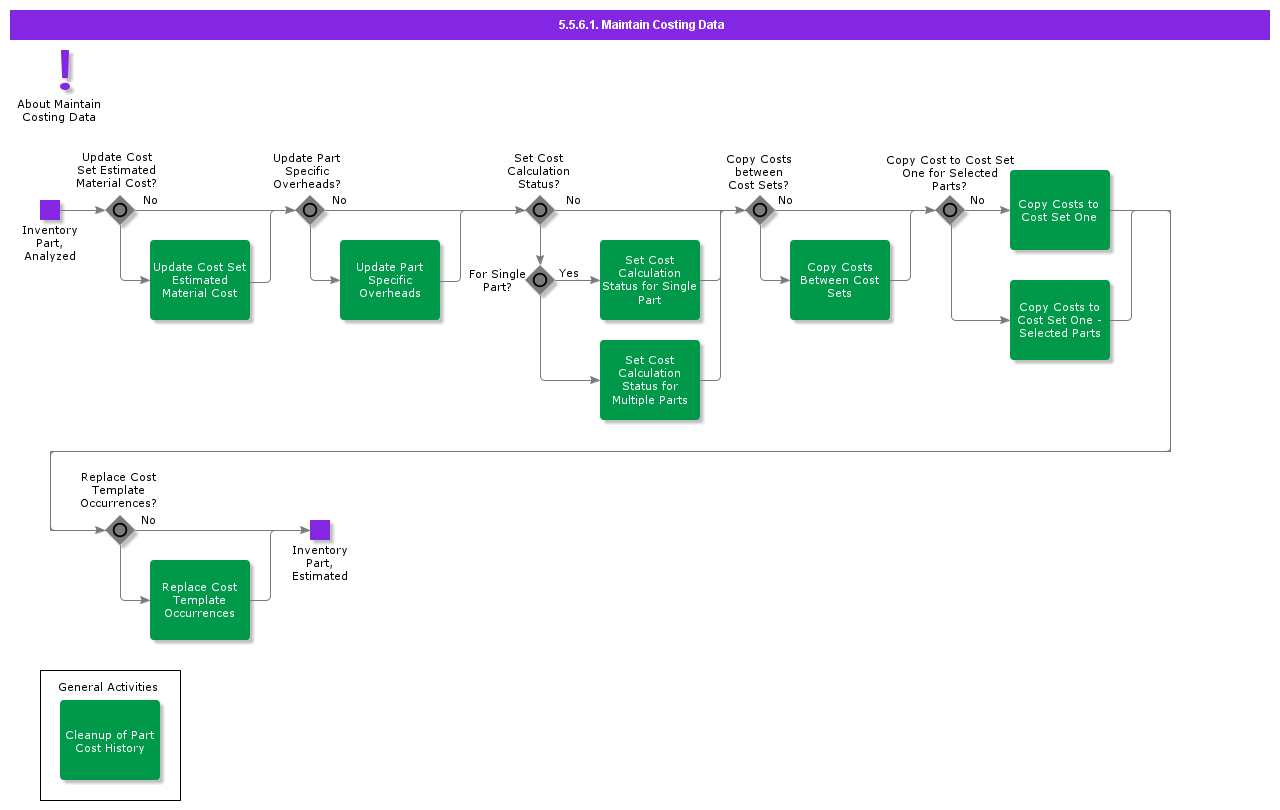
Task: Select the For Single Part decision diamond
Action: click(540, 281)
